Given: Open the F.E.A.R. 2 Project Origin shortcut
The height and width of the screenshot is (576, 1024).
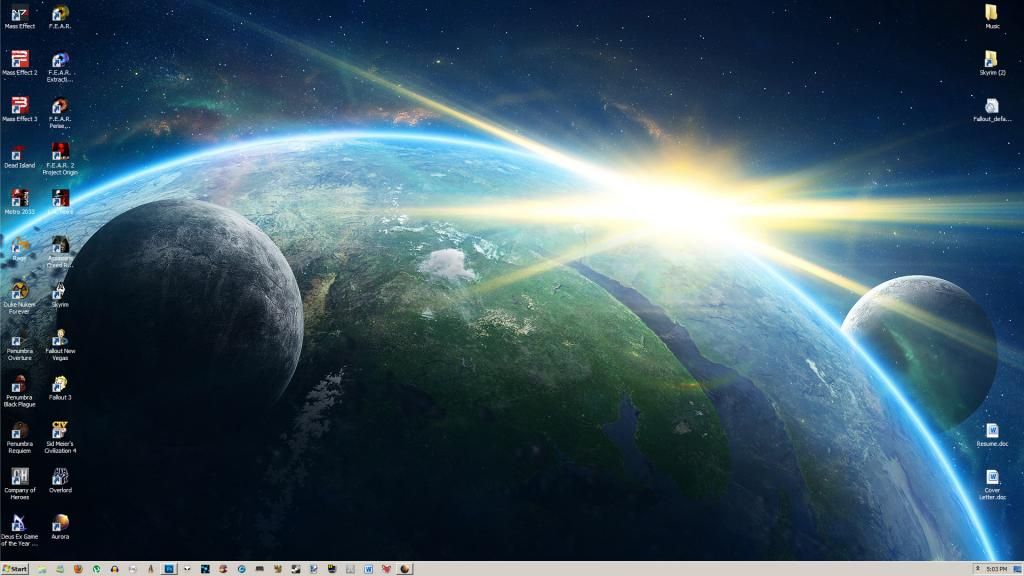Looking at the screenshot, I should 60,152.
